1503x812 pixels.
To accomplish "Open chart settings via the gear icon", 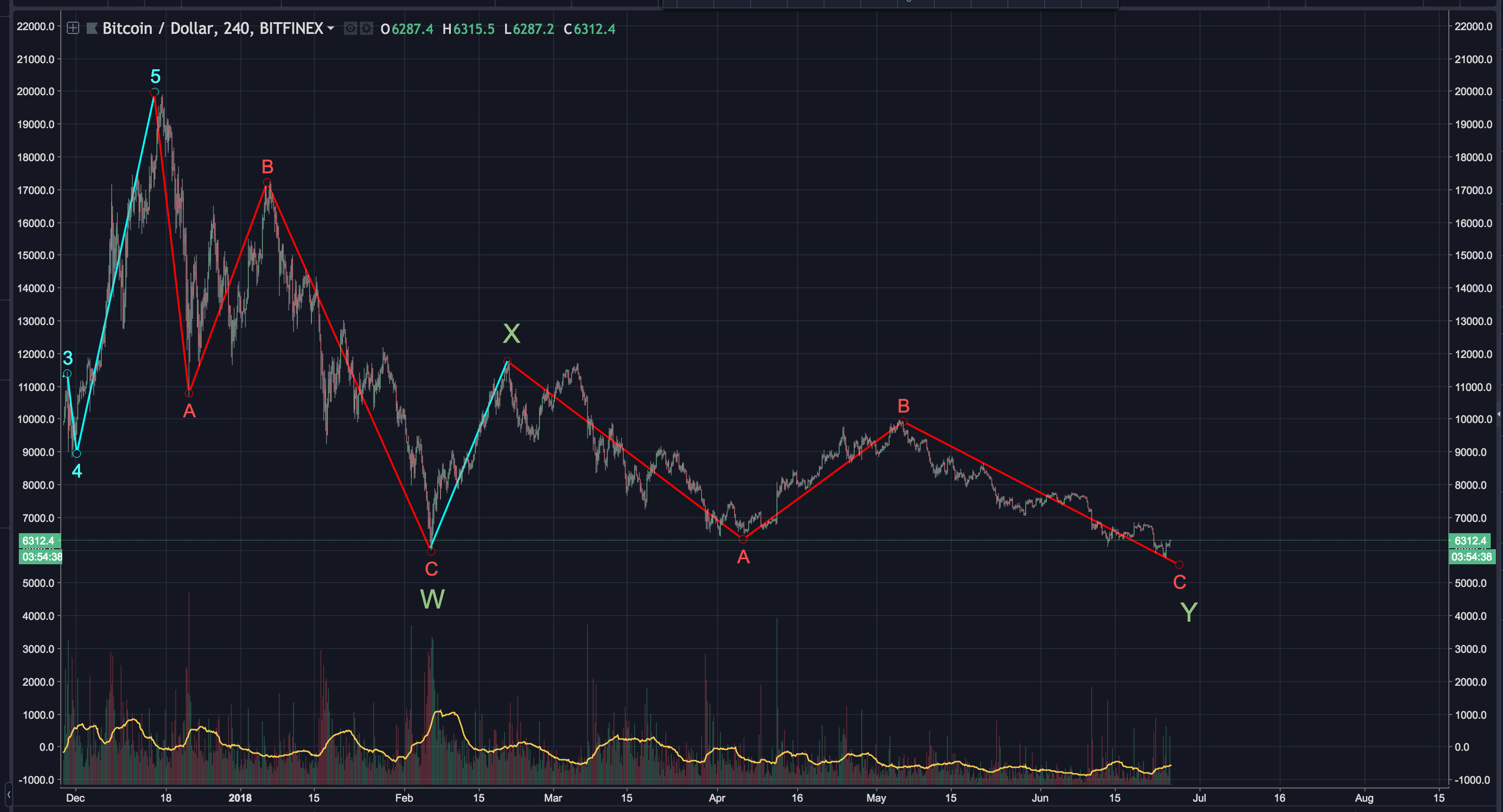I will click(x=367, y=28).
